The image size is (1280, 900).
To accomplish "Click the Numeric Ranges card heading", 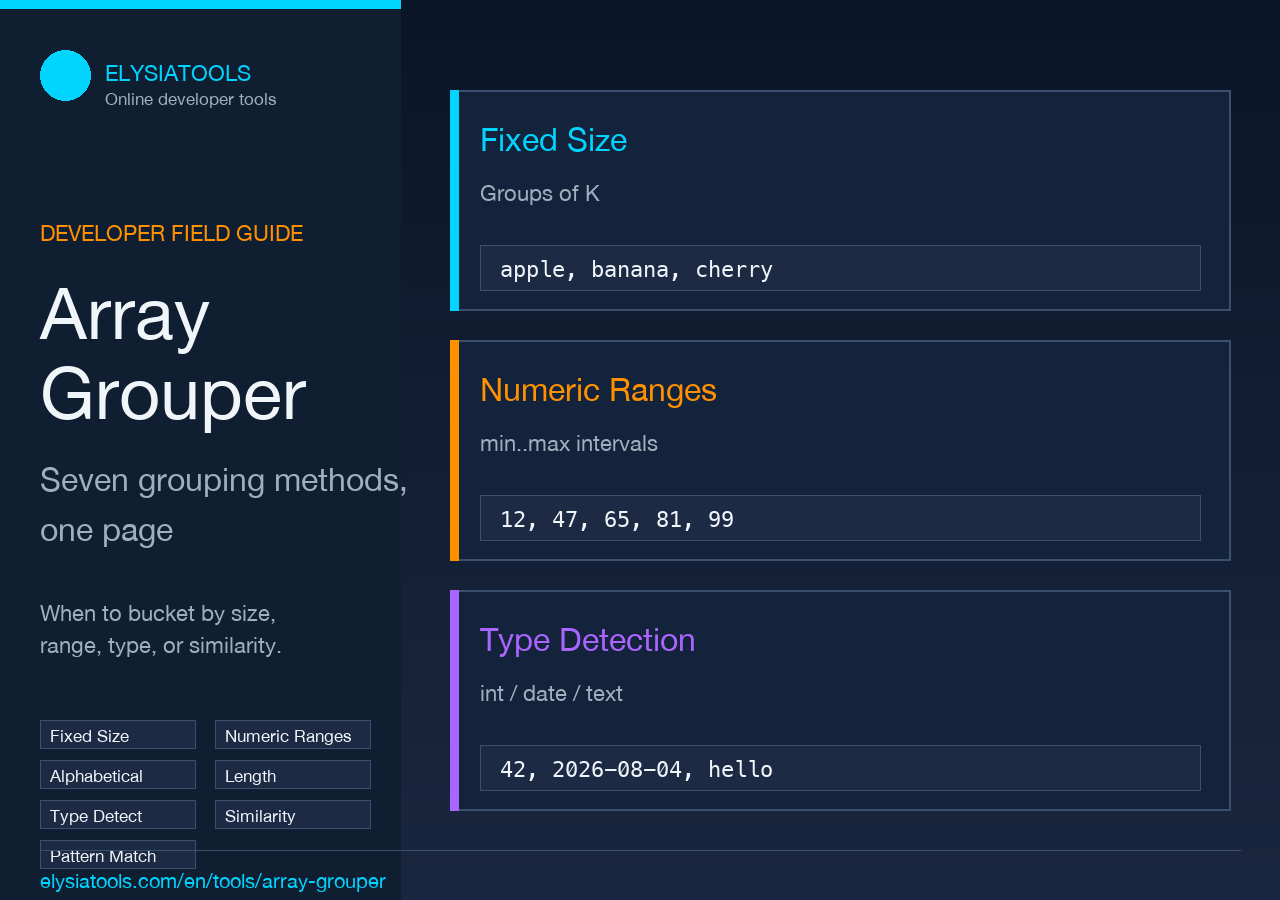I will click(x=598, y=390).
